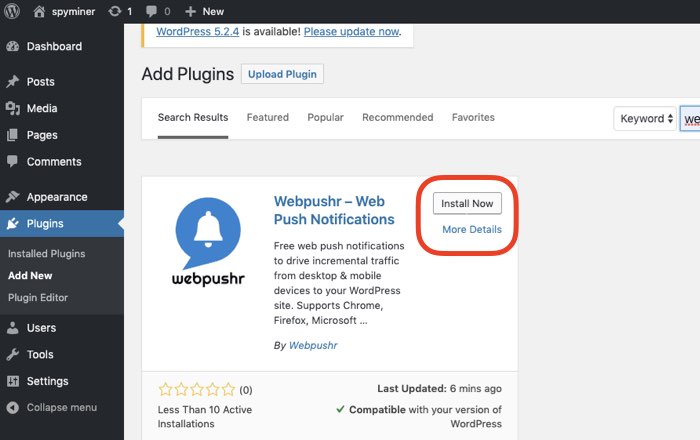Click Install Now for Webpushr

pyautogui.click(x=467, y=203)
